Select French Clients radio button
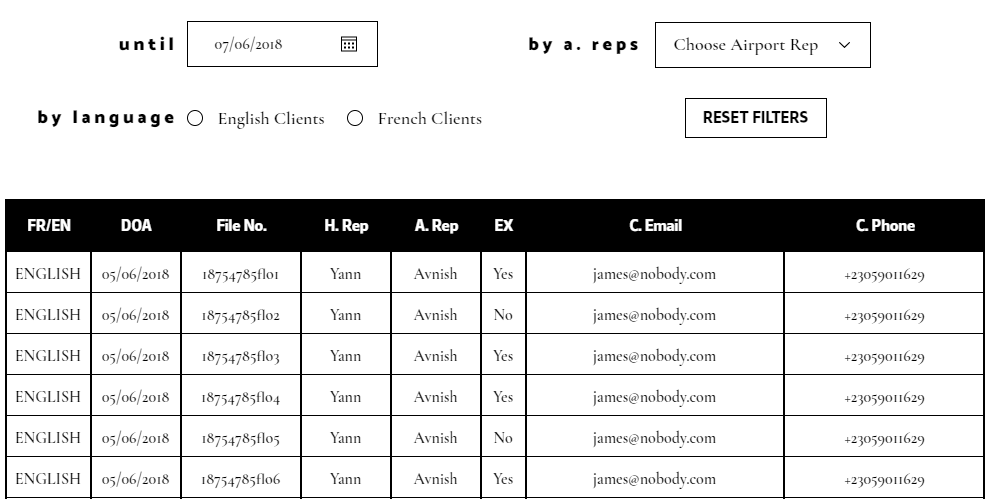Image resolution: width=993 pixels, height=499 pixels. point(355,118)
